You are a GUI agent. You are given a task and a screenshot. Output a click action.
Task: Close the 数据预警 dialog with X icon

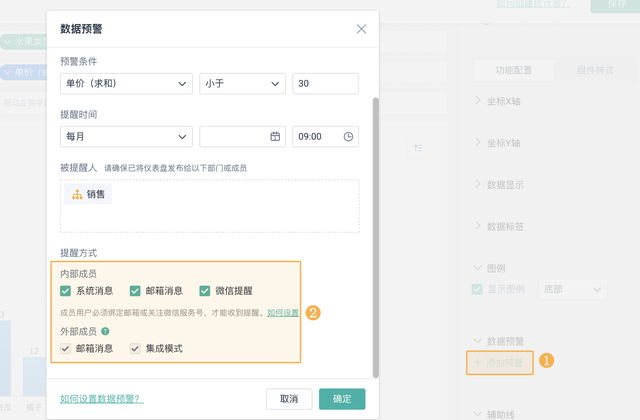point(361,29)
